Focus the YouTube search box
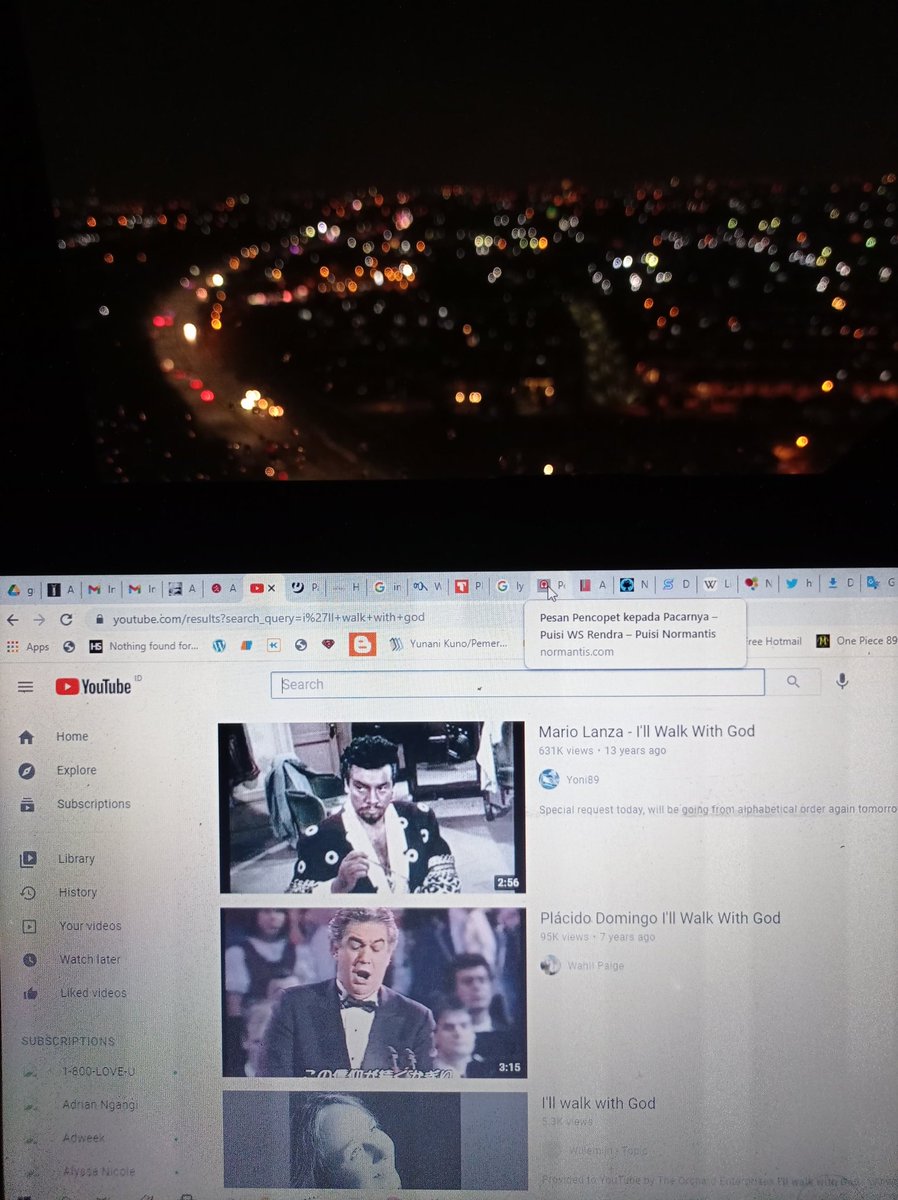 click(x=517, y=684)
